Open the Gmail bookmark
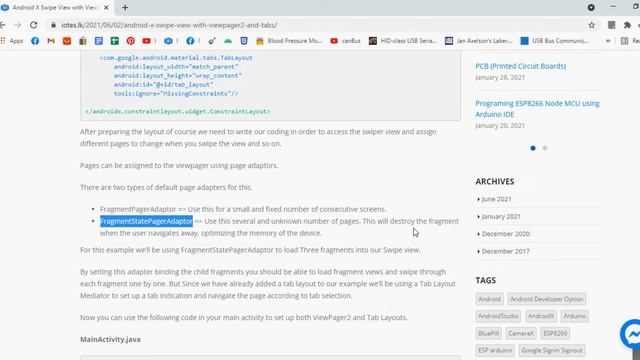This screenshot has height=360, width=640. pyautogui.click(x=51, y=41)
